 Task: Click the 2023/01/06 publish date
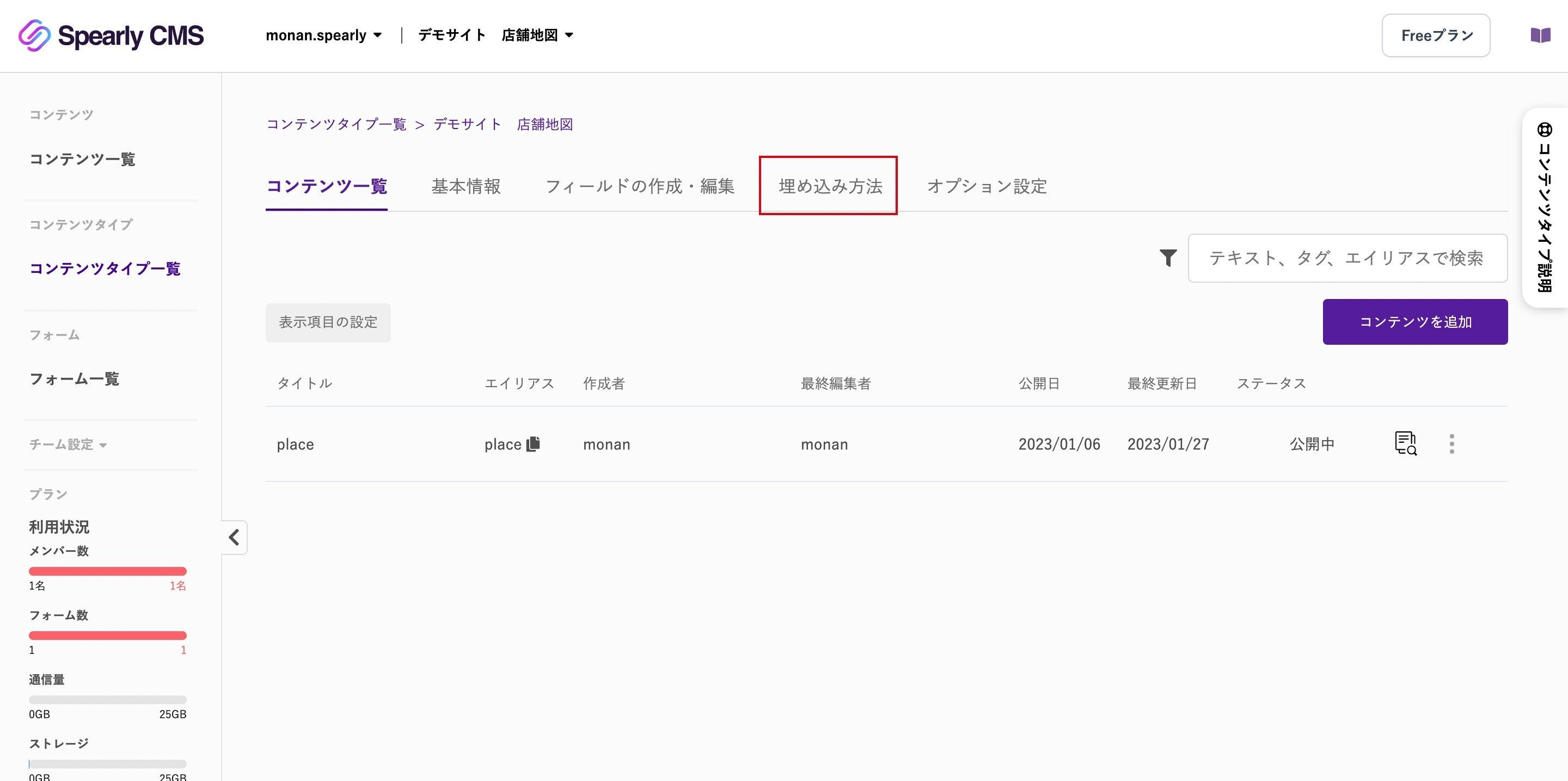1059,444
